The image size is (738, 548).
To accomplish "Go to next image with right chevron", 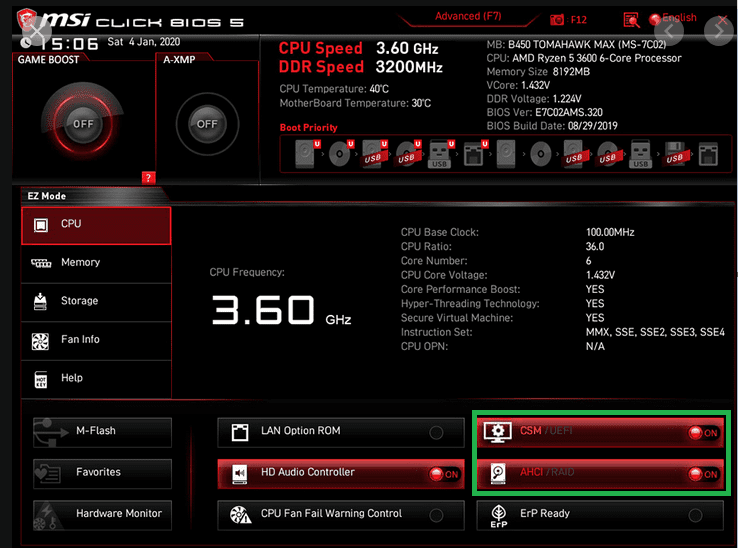I will [x=719, y=31].
